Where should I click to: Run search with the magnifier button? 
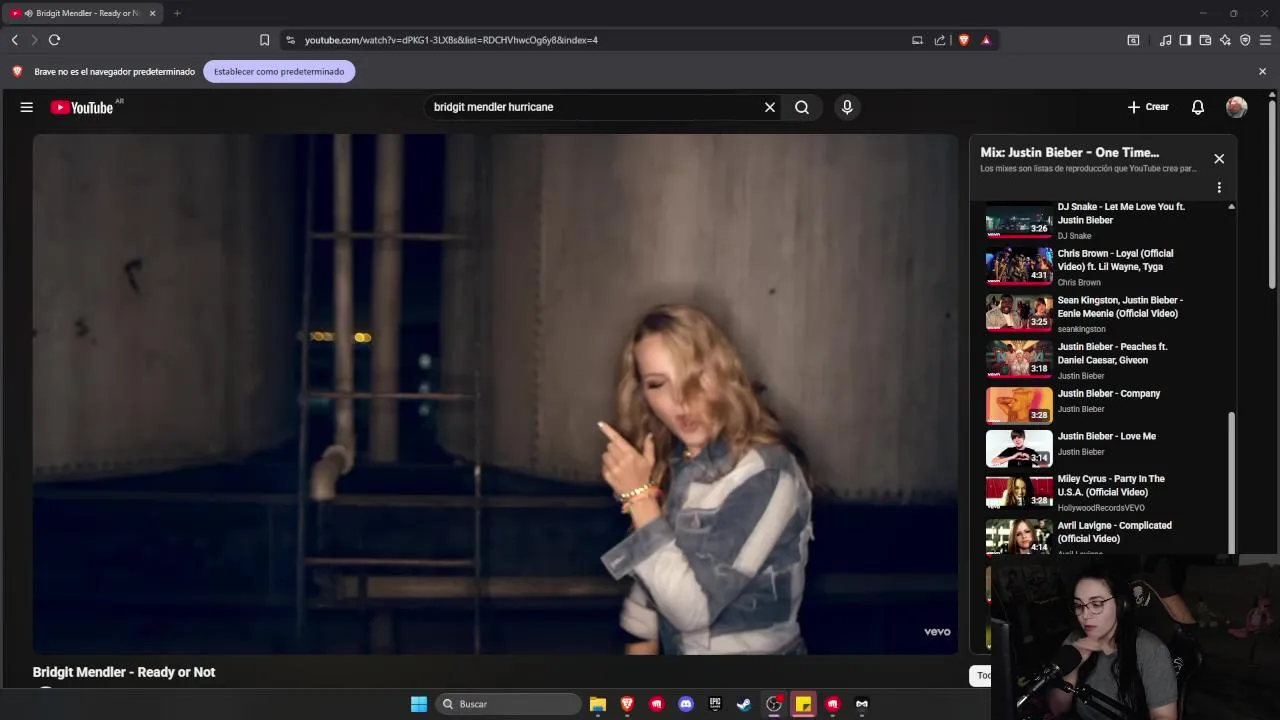(x=802, y=107)
